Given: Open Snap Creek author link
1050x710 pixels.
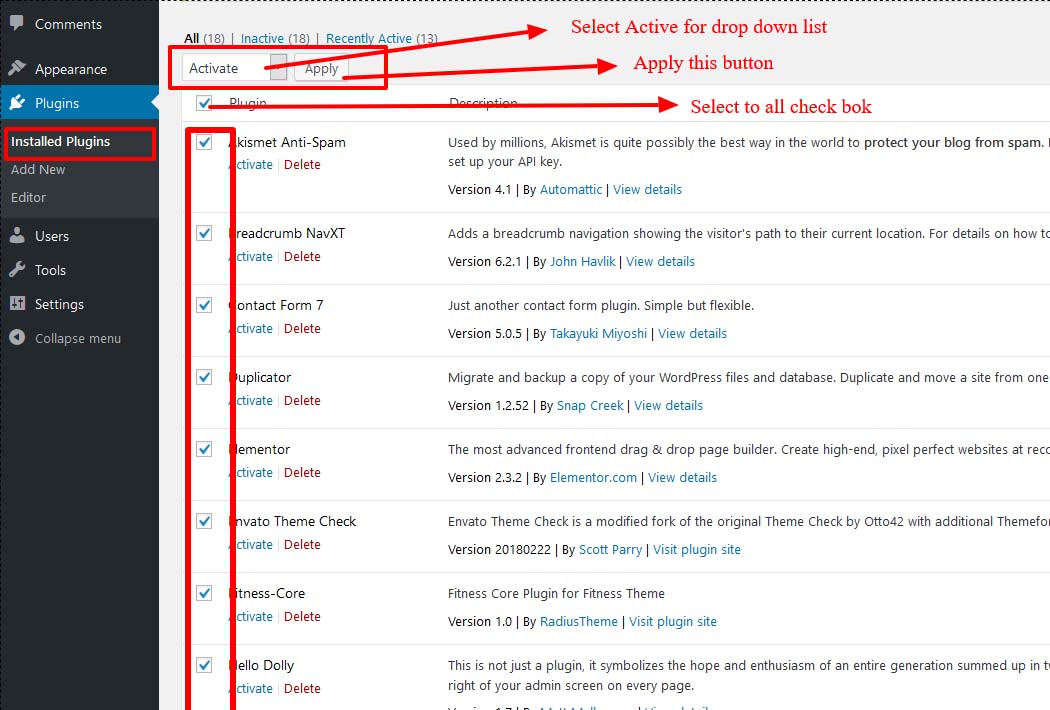Looking at the screenshot, I should coord(590,405).
